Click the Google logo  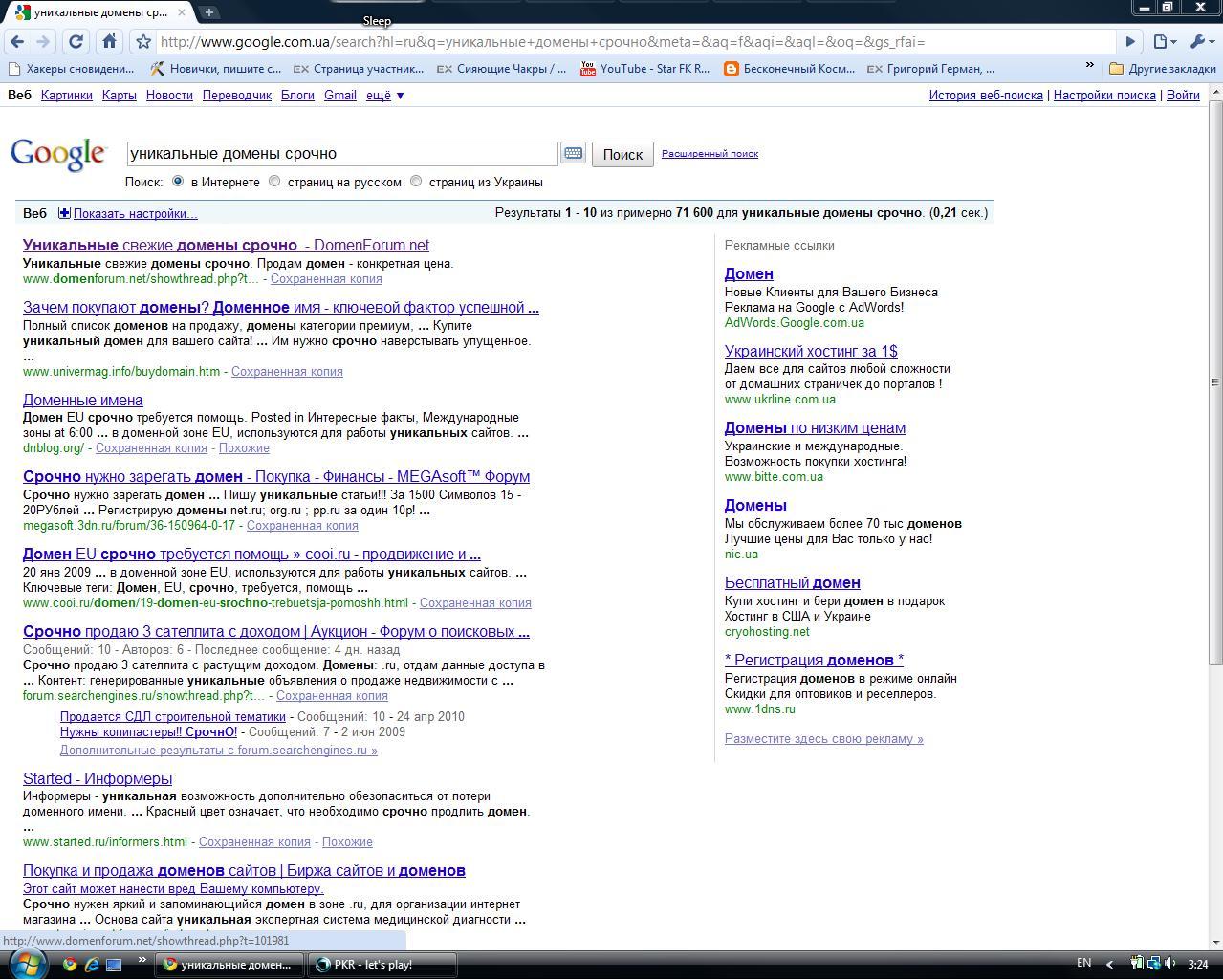click(x=58, y=154)
